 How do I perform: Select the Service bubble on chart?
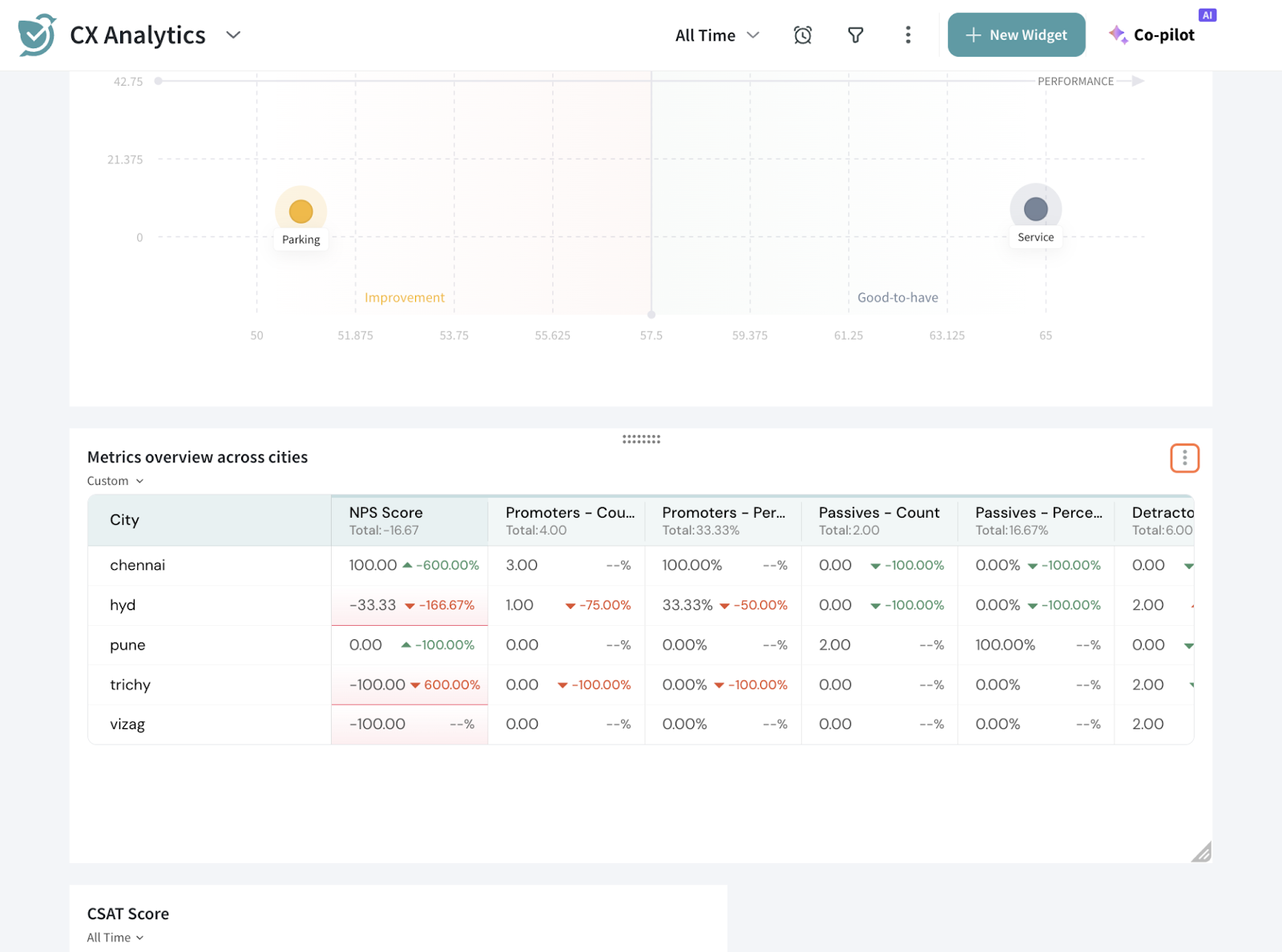point(1035,209)
